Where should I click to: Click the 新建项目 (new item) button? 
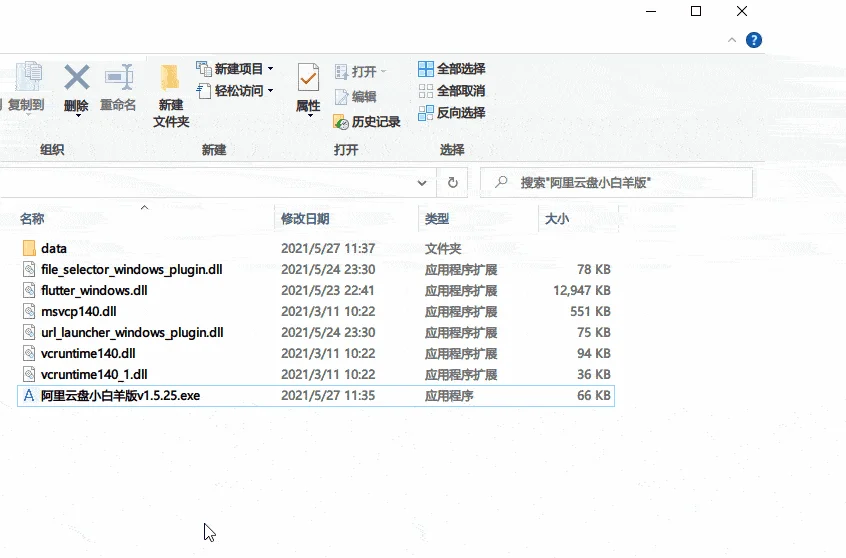tap(235, 69)
